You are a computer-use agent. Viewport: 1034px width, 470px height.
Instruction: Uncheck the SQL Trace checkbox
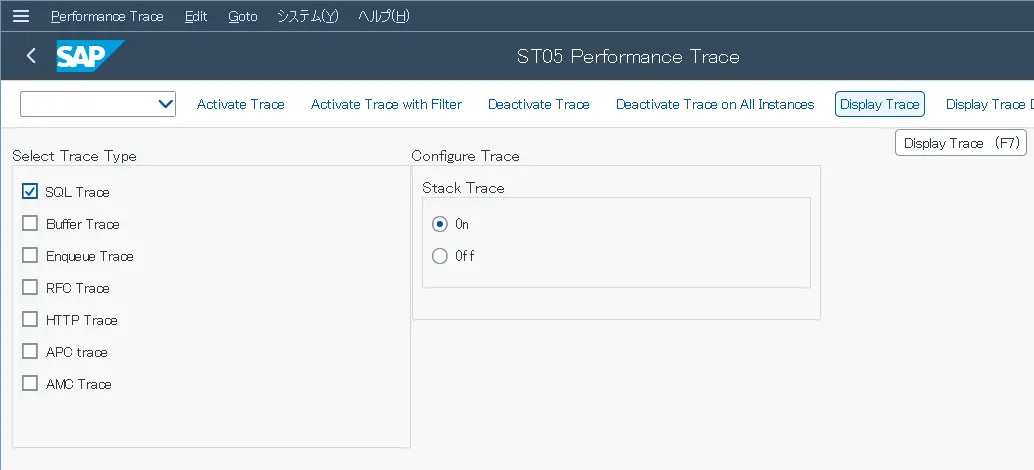30,192
